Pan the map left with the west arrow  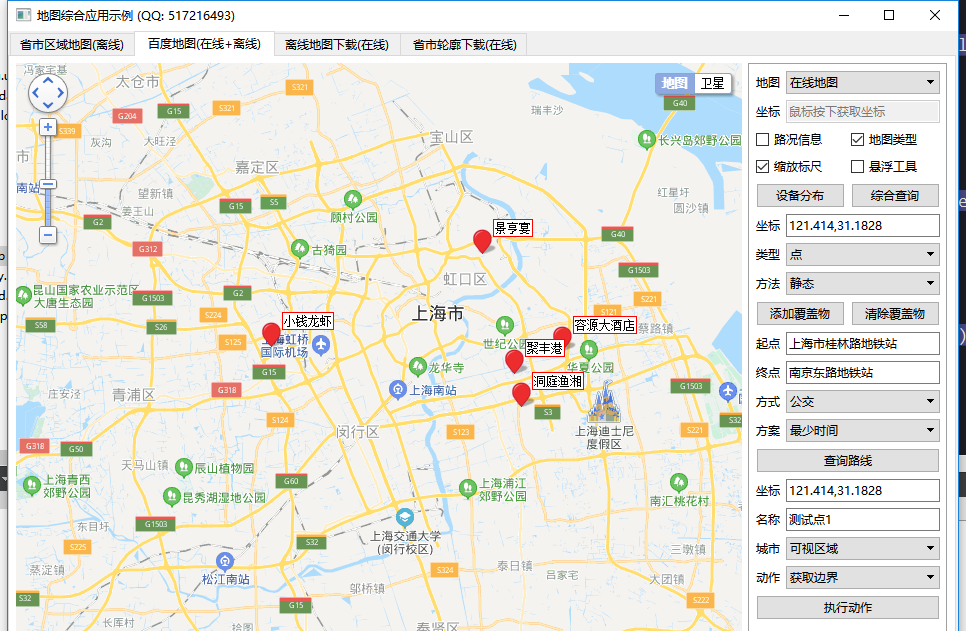tap(35, 93)
